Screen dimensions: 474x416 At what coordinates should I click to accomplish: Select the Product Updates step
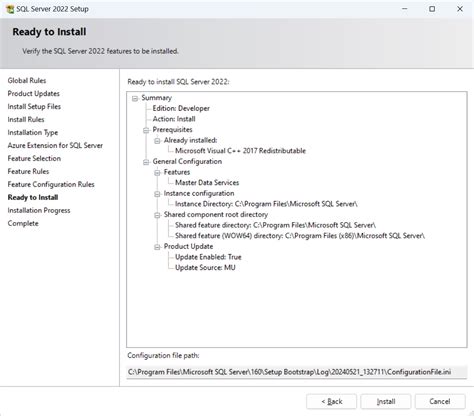pos(33,94)
